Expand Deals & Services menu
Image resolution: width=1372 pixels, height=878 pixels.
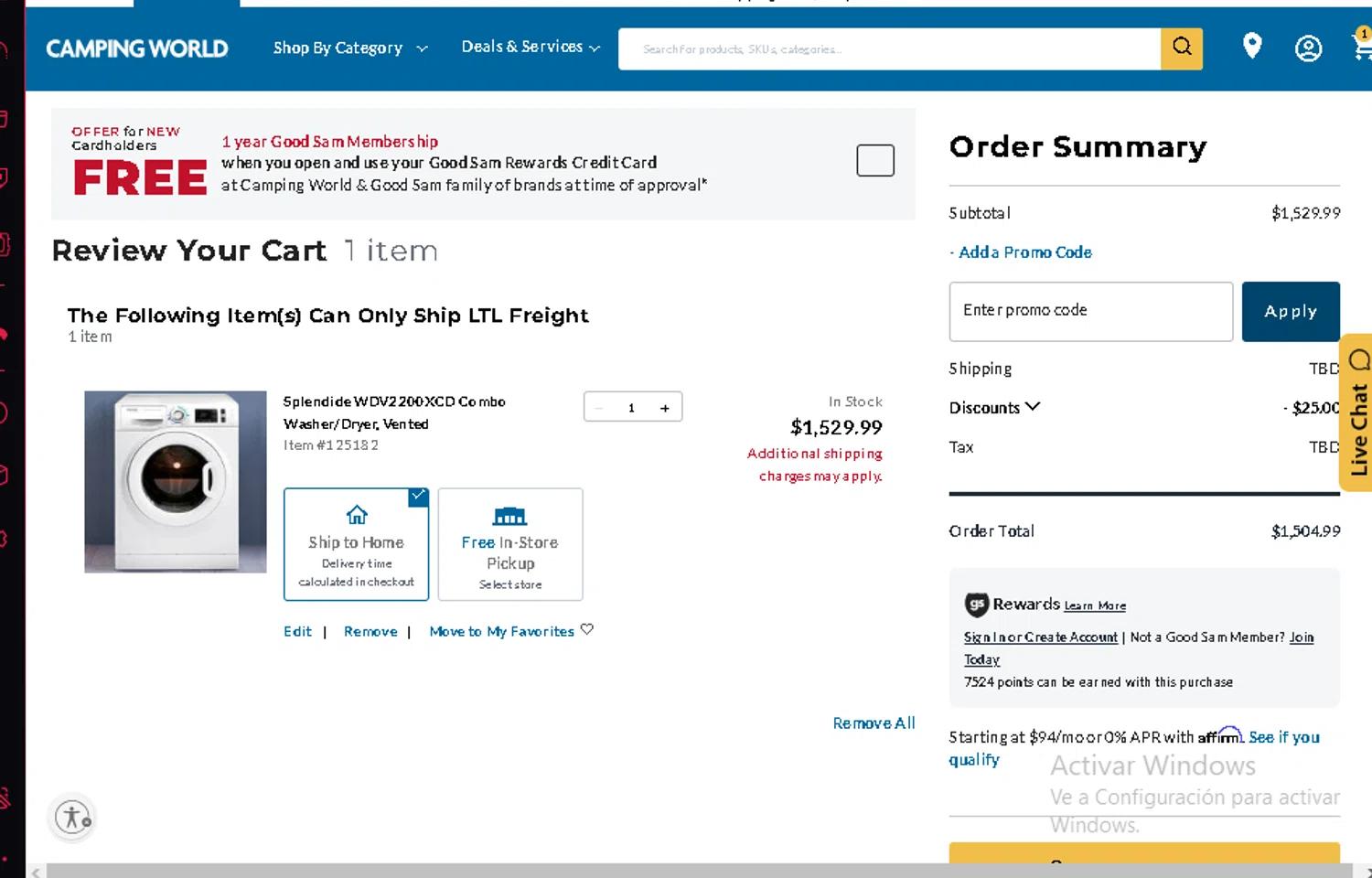[531, 47]
